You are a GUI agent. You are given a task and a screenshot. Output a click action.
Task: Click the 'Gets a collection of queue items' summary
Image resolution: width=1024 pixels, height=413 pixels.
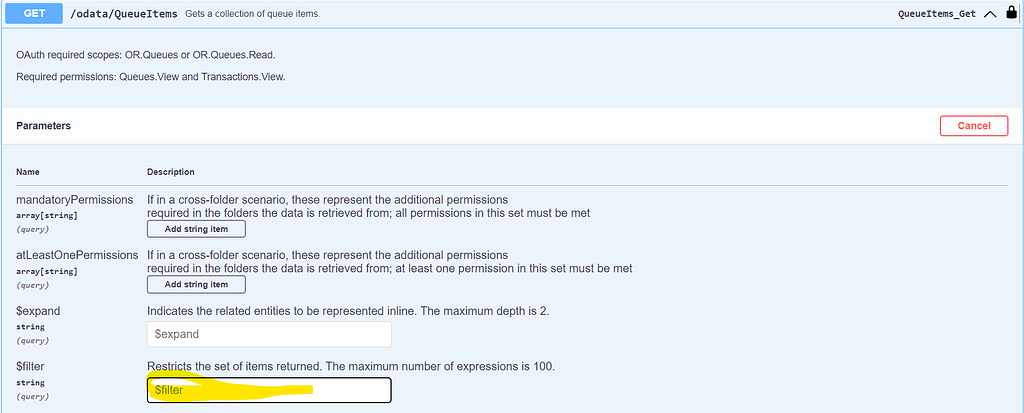[252, 14]
